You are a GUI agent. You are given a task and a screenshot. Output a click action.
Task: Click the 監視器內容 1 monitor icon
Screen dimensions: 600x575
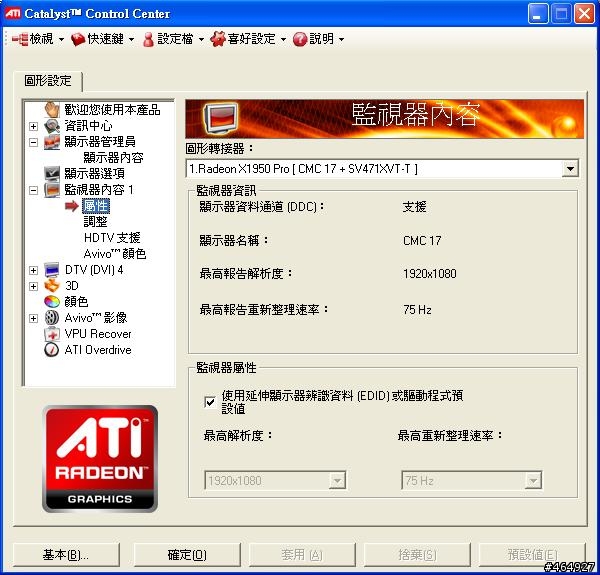pos(52,190)
